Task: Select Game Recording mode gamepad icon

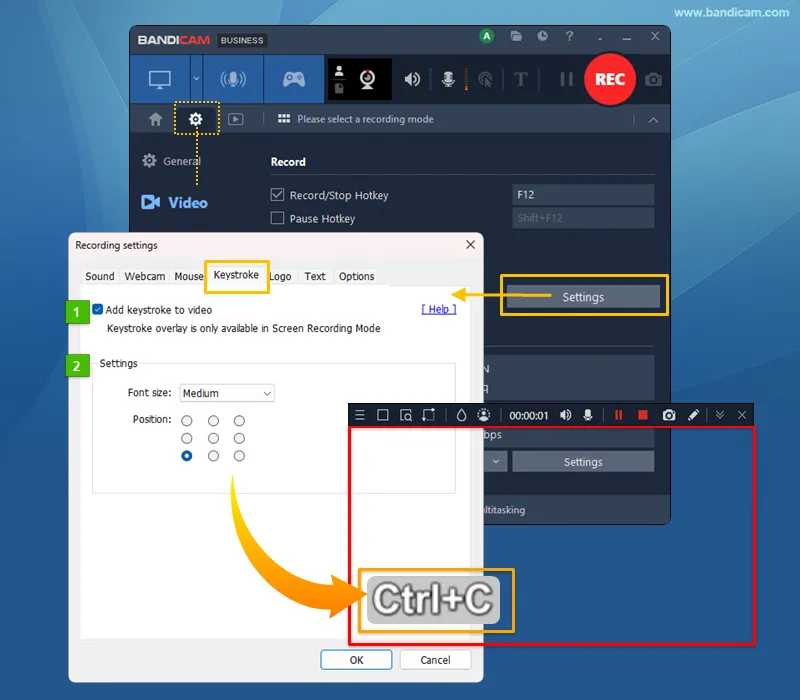Action: point(294,79)
